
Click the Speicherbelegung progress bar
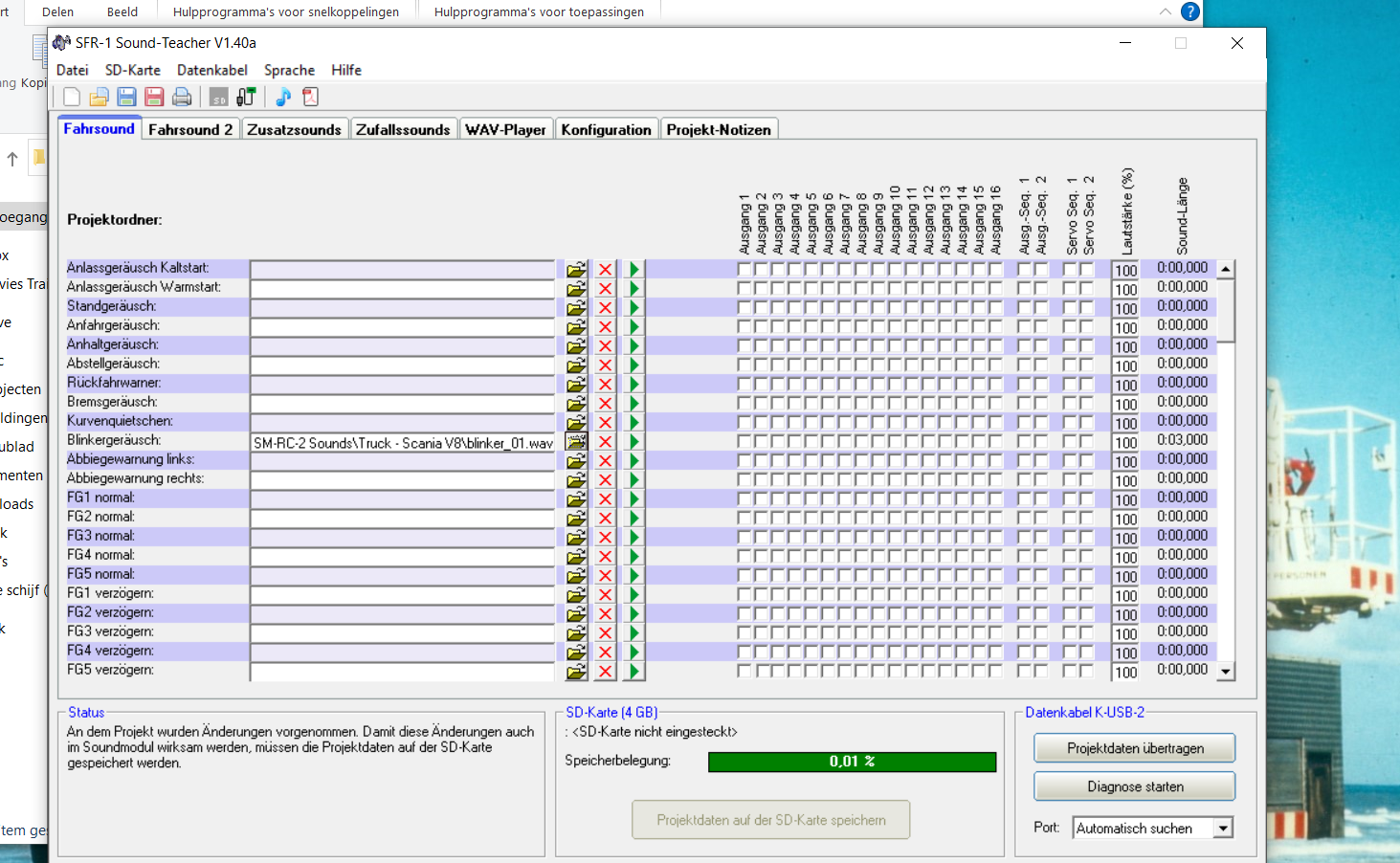click(852, 762)
